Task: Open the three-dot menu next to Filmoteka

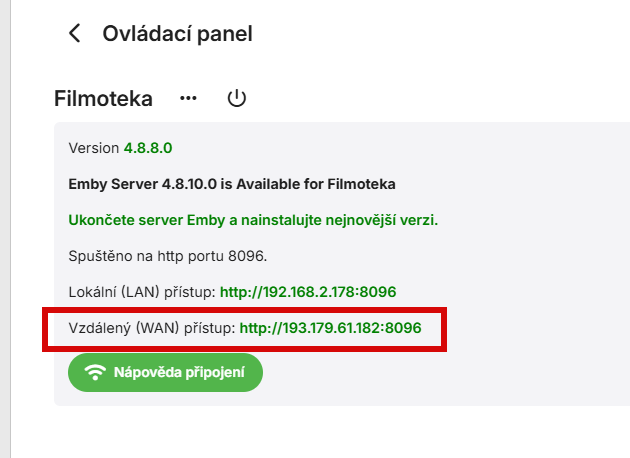Action: pos(188,99)
